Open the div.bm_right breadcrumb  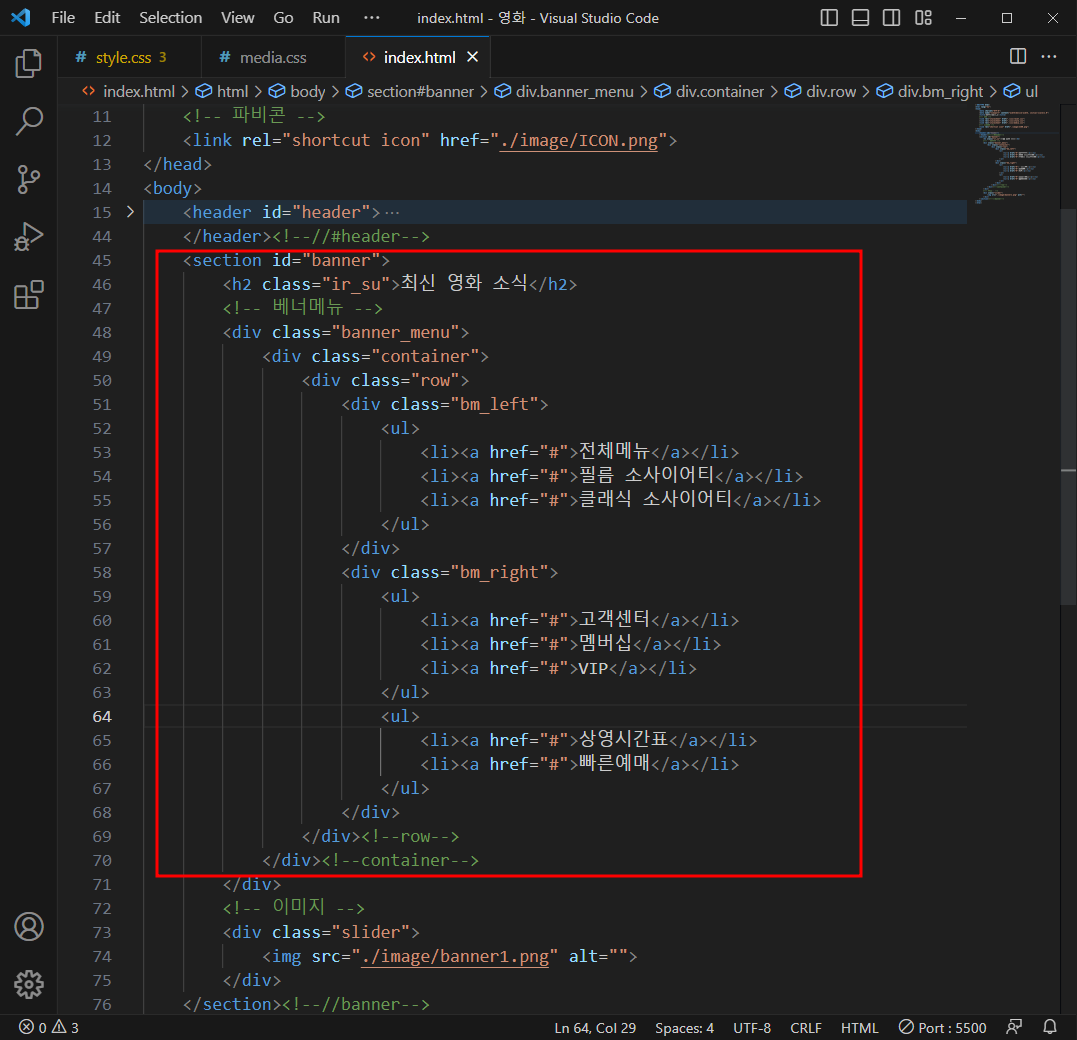point(930,91)
